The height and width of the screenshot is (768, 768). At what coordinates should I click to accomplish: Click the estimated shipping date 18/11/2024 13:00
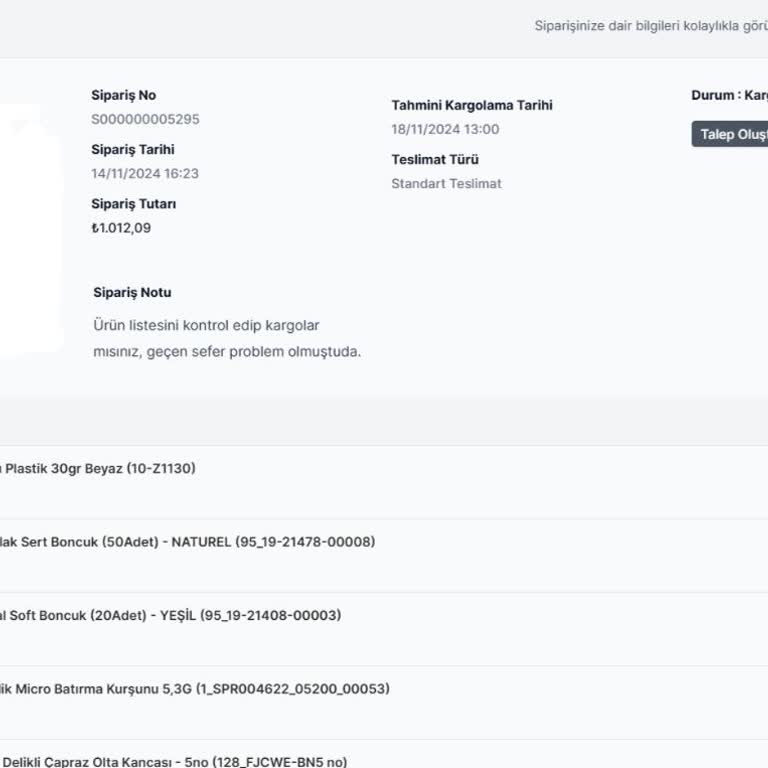tap(445, 129)
